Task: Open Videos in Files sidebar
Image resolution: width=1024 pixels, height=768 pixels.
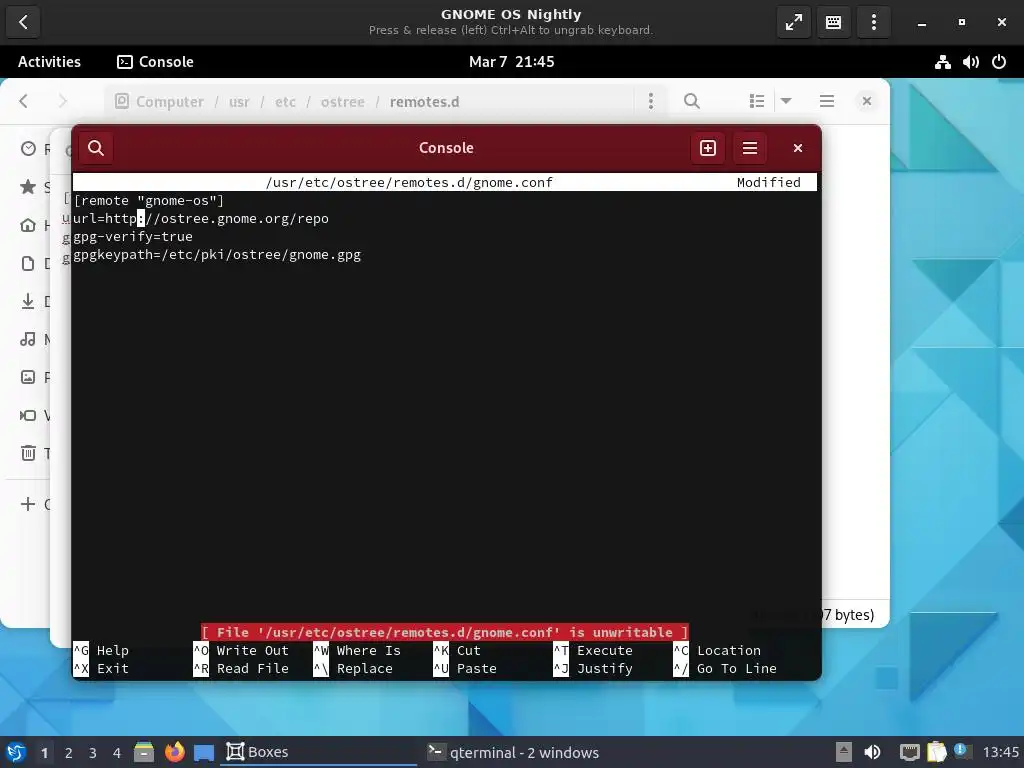Action: 35,415
